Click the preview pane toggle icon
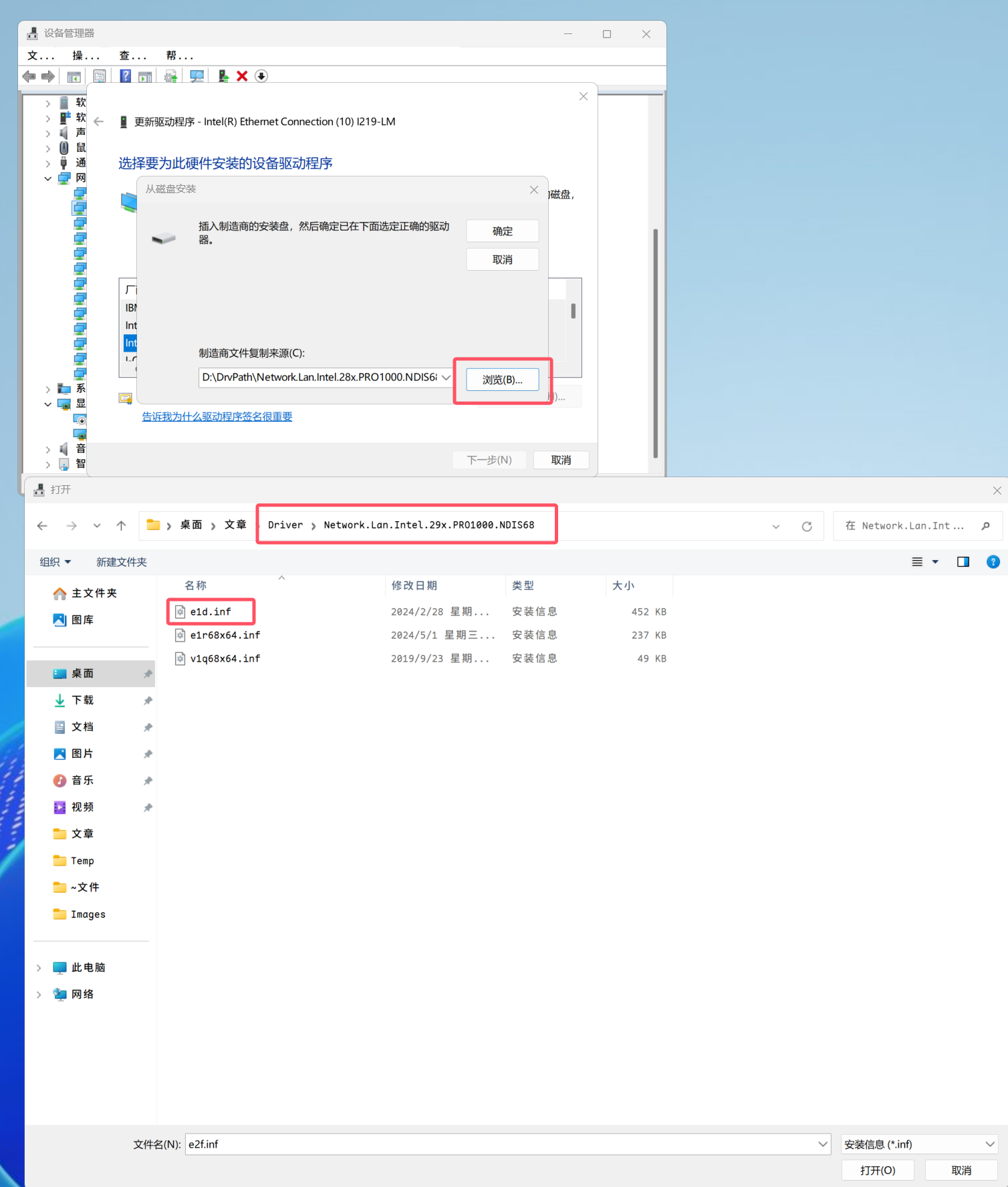Image resolution: width=1008 pixels, height=1187 pixels. coord(963,562)
